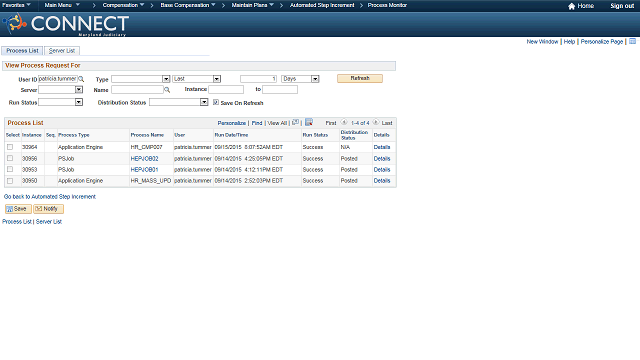Click the Notify button
Image resolution: width=640 pixels, height=360 pixels.
click(48, 209)
